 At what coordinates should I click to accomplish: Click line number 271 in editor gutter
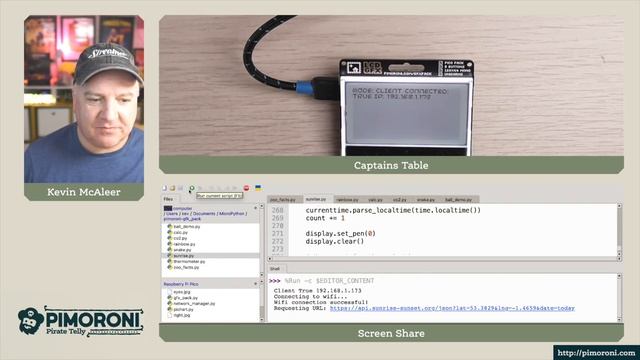(278, 233)
